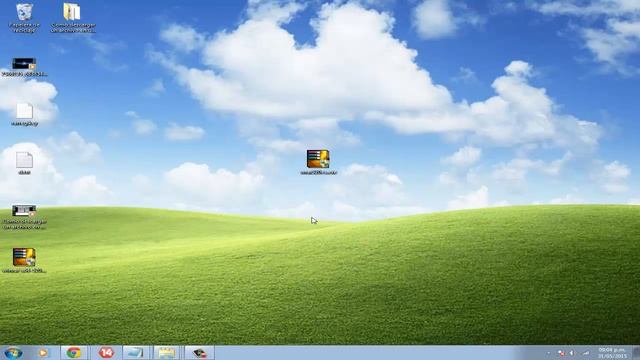Select the WinRAR icon on the grass
The height and width of the screenshot is (360, 640).
point(24,260)
